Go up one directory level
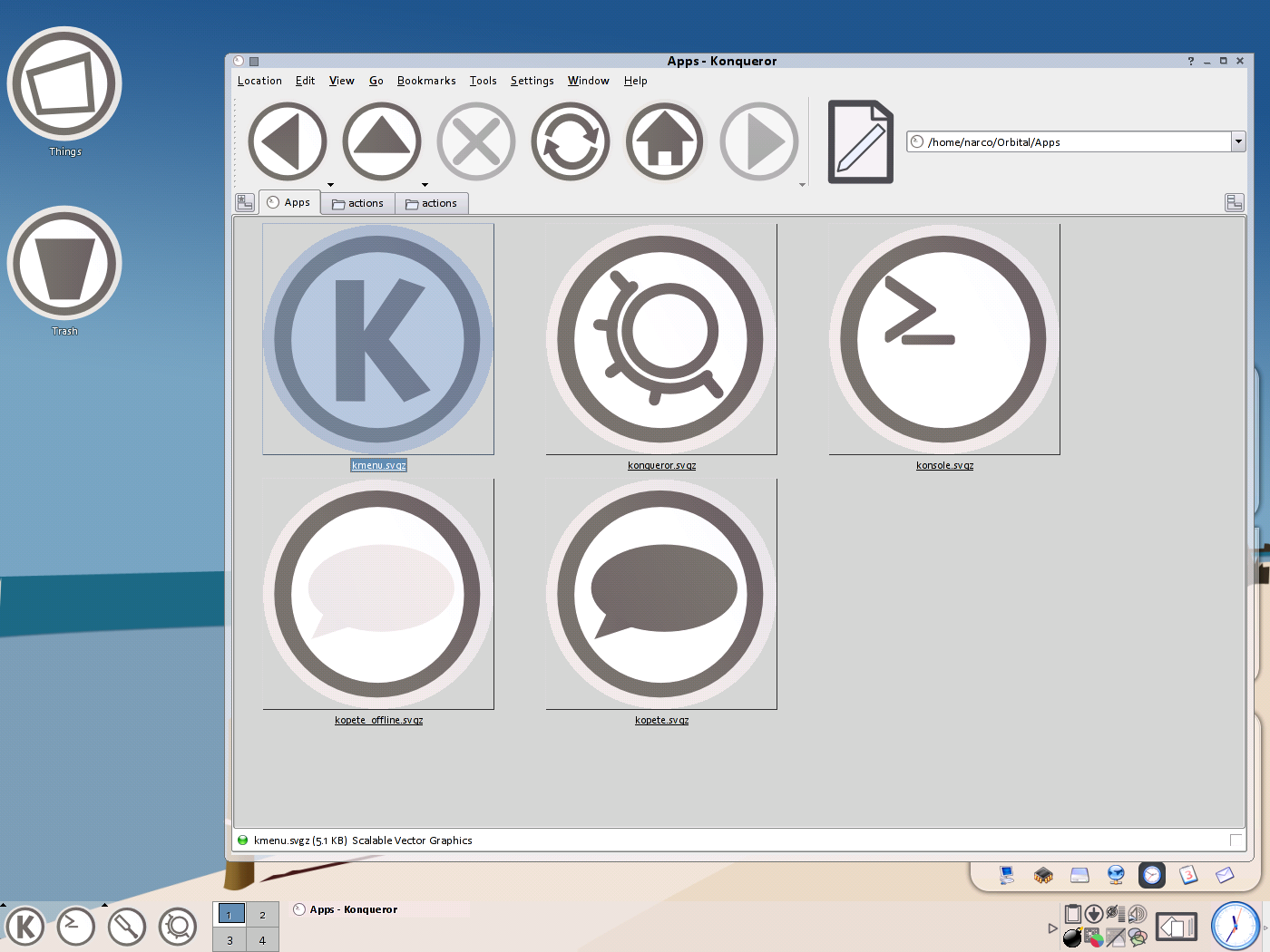This screenshot has height=952, width=1270. click(x=381, y=141)
